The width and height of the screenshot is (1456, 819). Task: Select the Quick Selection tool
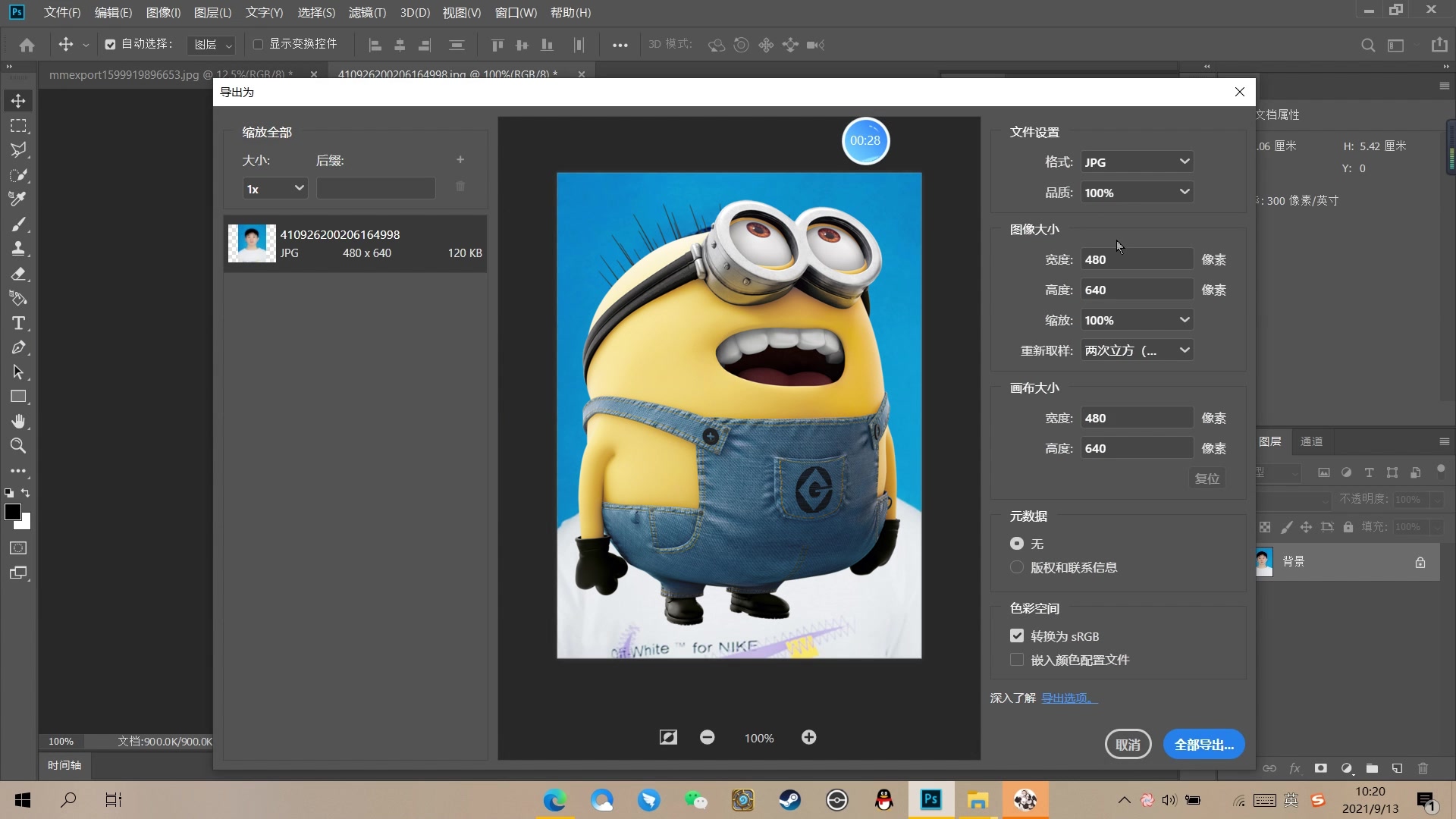(x=18, y=175)
